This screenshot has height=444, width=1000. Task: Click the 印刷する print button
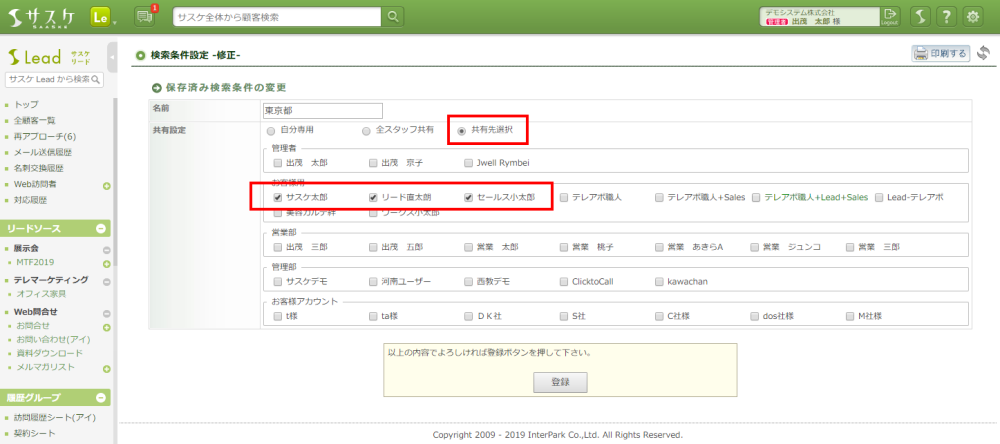[x=940, y=54]
